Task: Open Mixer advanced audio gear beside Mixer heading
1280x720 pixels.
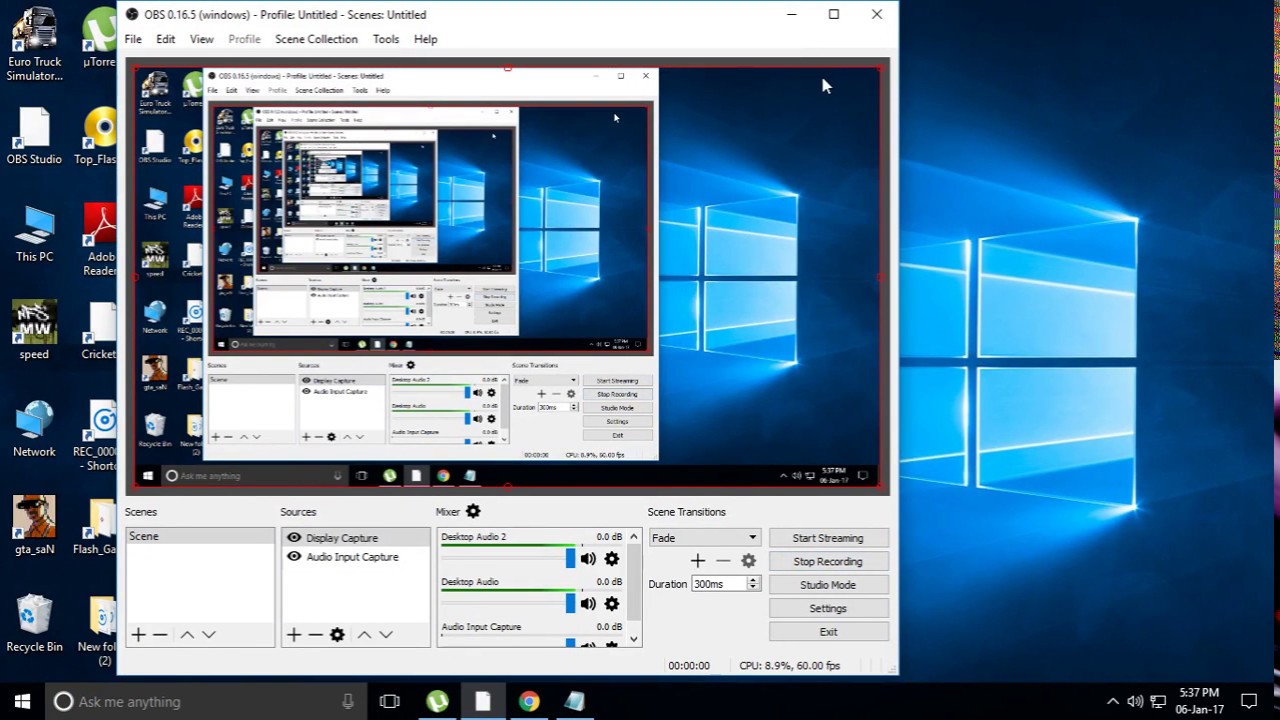Action: (x=473, y=511)
